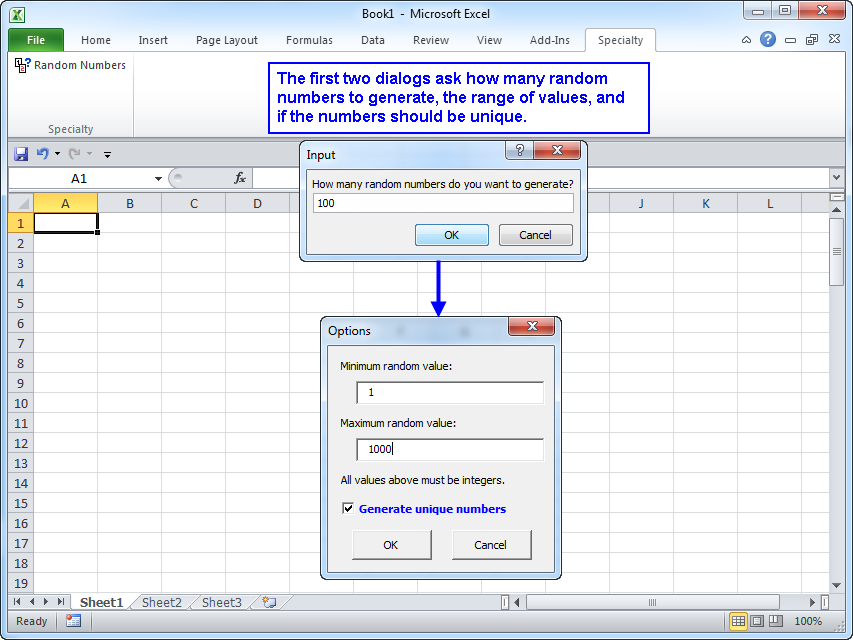Switch to Sheet2 worksheet tab

point(161,602)
